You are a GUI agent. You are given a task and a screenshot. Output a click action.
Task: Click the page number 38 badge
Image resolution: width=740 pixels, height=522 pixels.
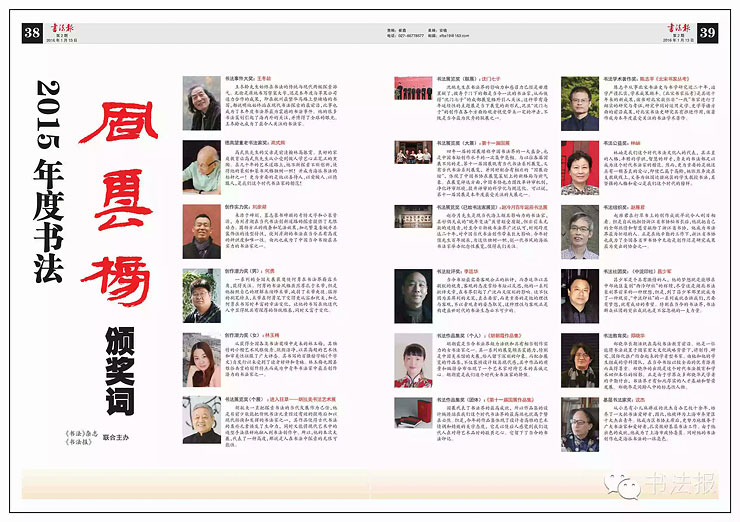point(31,33)
